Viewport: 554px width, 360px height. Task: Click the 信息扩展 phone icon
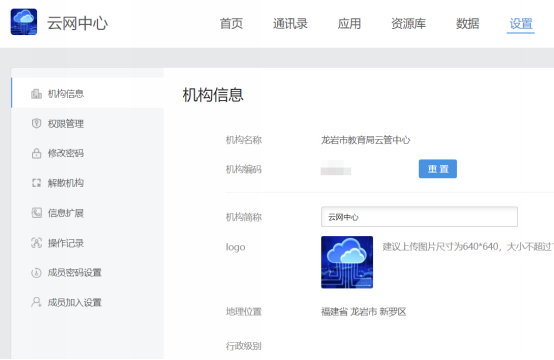[x=37, y=213]
